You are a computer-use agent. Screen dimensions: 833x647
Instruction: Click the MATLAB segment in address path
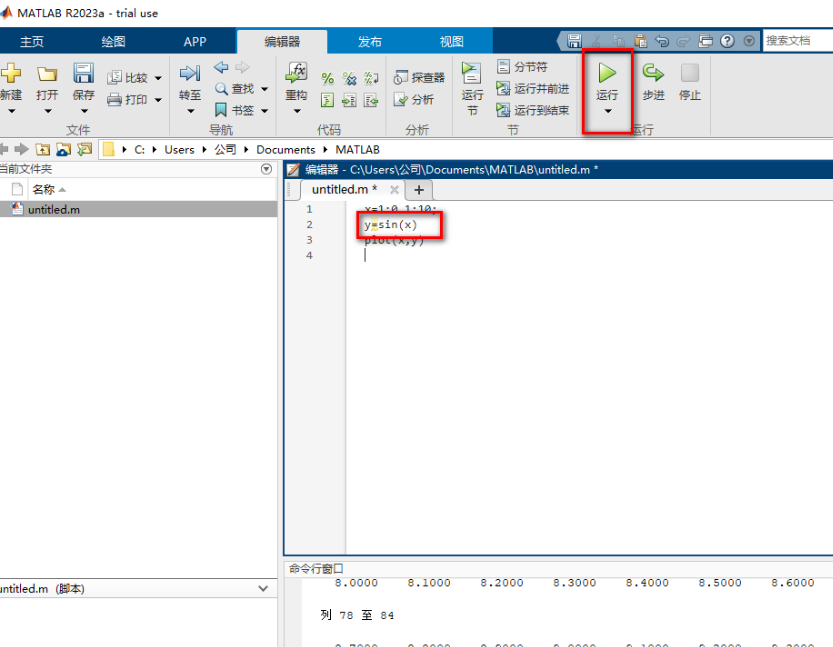[357, 150]
